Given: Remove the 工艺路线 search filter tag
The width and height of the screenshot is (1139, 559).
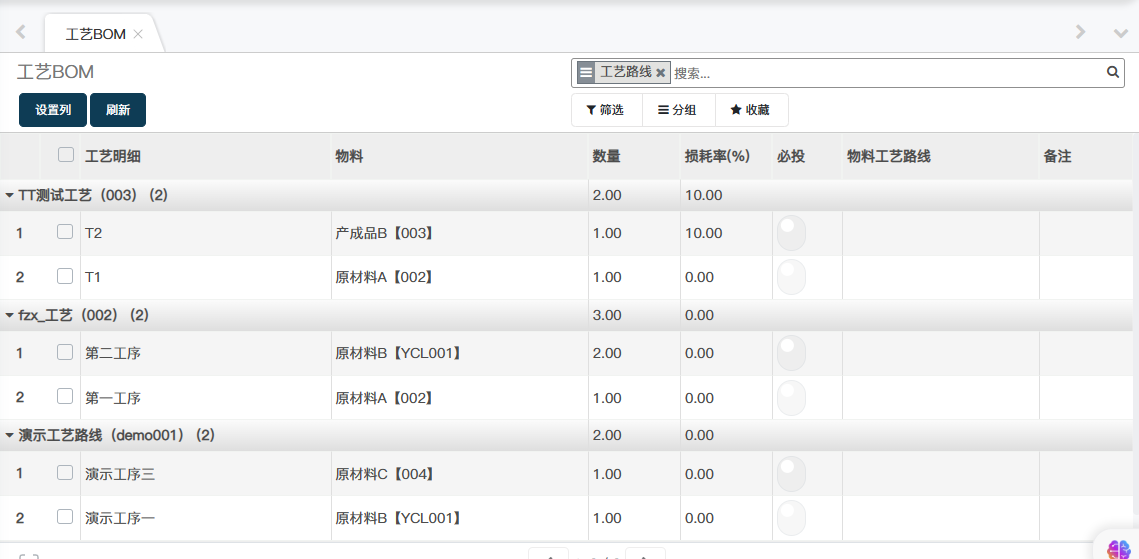Looking at the screenshot, I should point(660,73).
